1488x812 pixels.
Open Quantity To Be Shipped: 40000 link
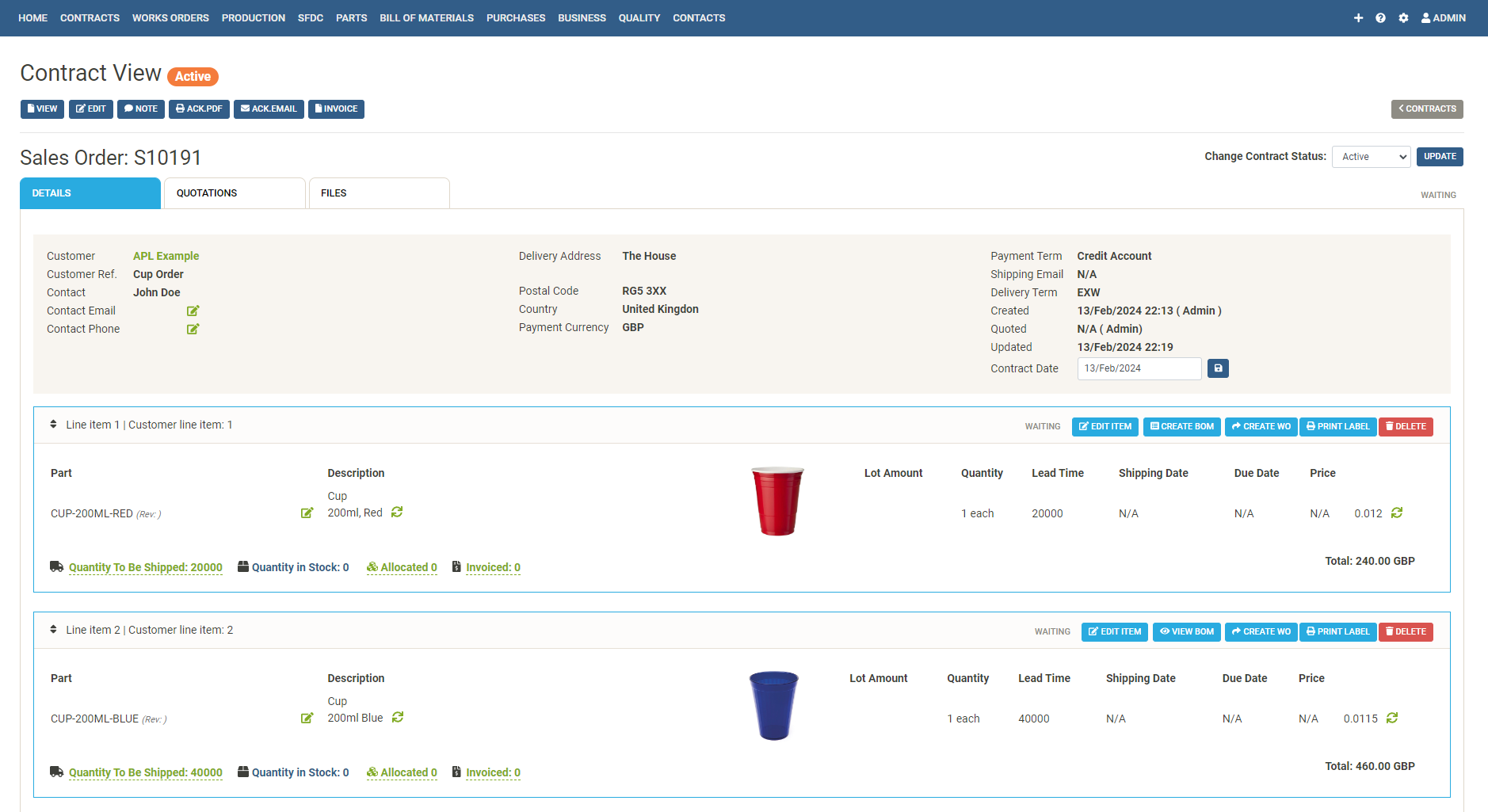coord(145,772)
